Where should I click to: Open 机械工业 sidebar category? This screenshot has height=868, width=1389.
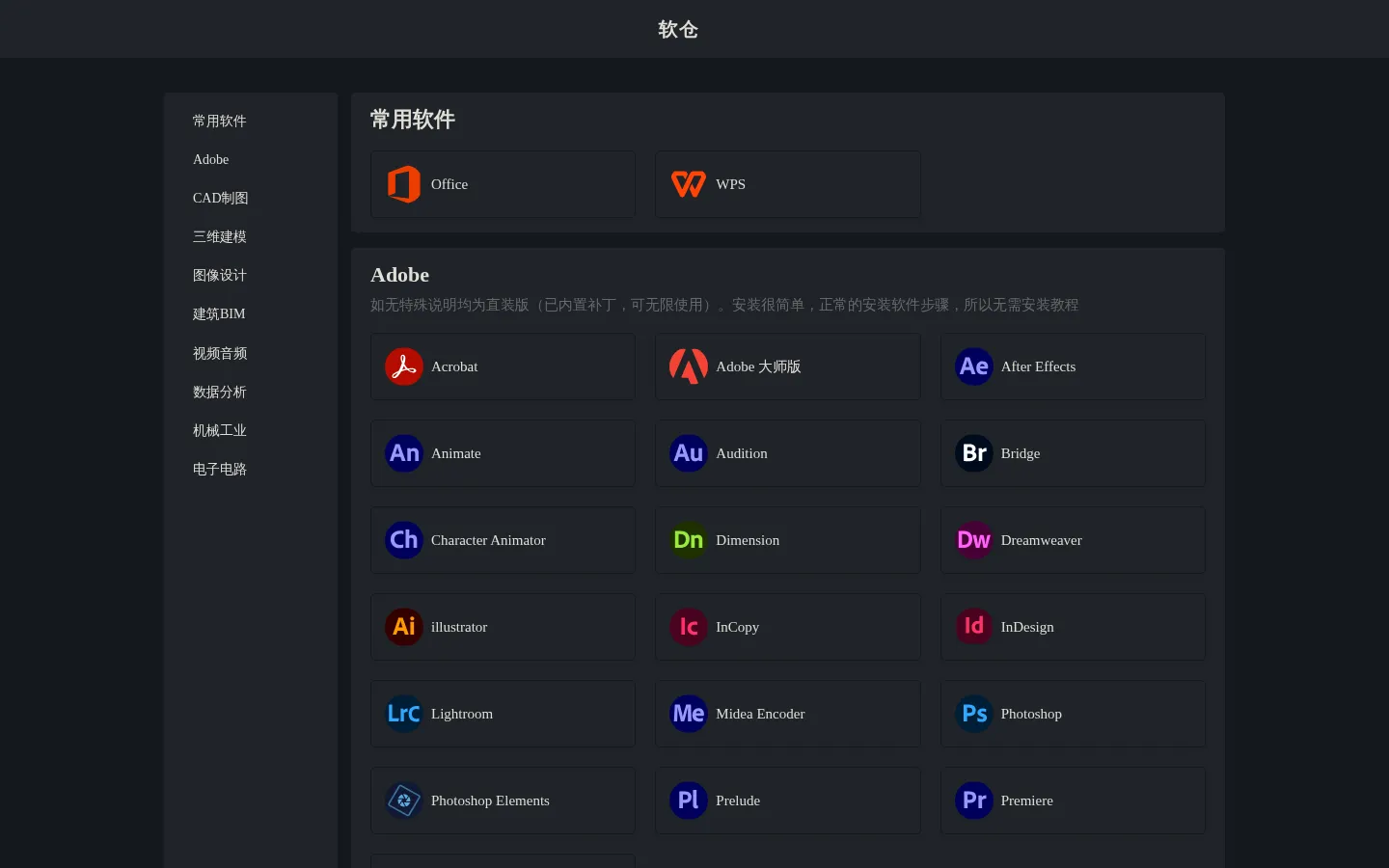[x=220, y=430]
